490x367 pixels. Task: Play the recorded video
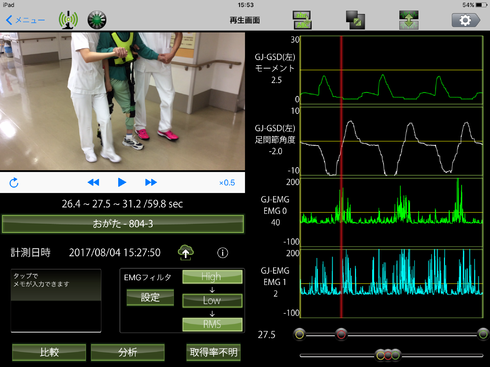[x=122, y=182]
